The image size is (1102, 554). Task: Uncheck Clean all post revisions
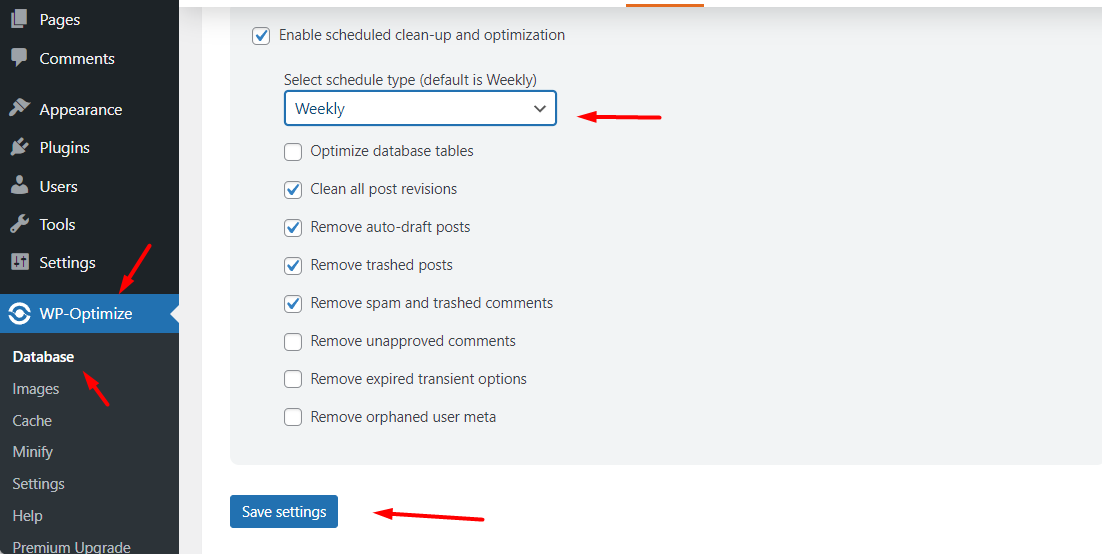point(293,190)
